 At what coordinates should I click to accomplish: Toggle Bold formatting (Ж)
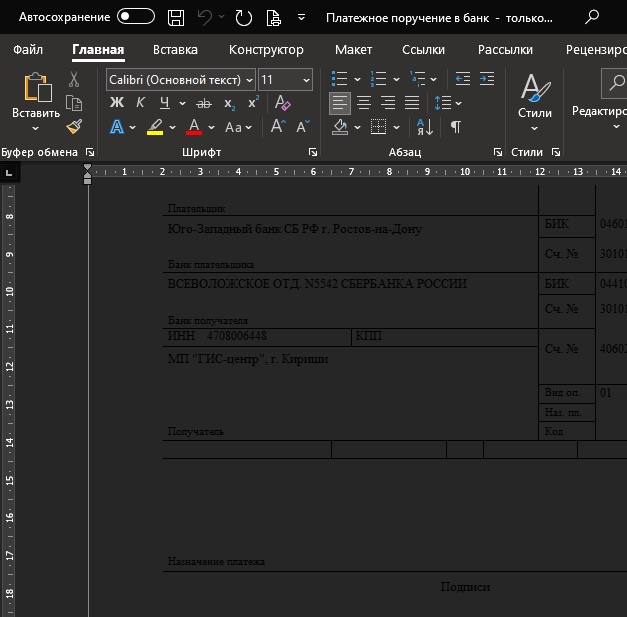pos(117,103)
